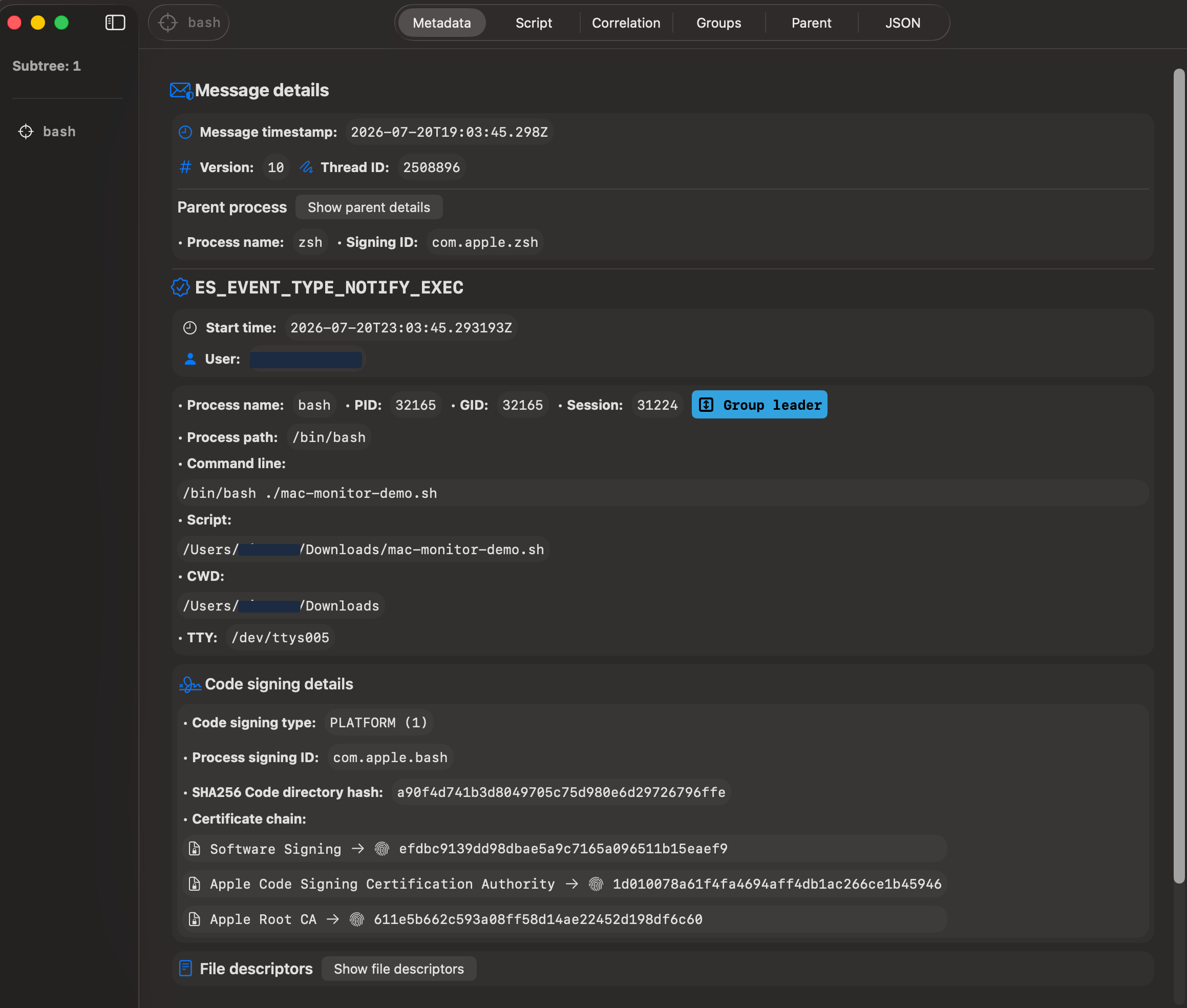View the JSON tab
The height and width of the screenshot is (1008, 1187).
click(x=902, y=23)
